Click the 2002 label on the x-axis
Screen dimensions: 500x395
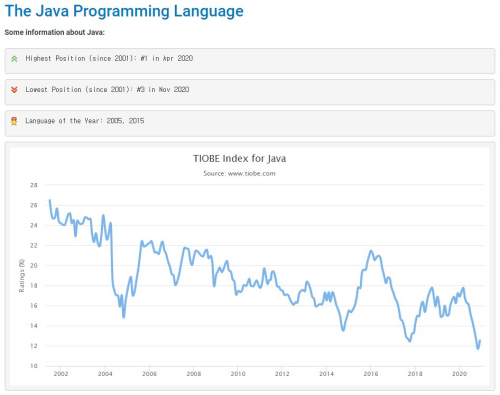[61, 374]
